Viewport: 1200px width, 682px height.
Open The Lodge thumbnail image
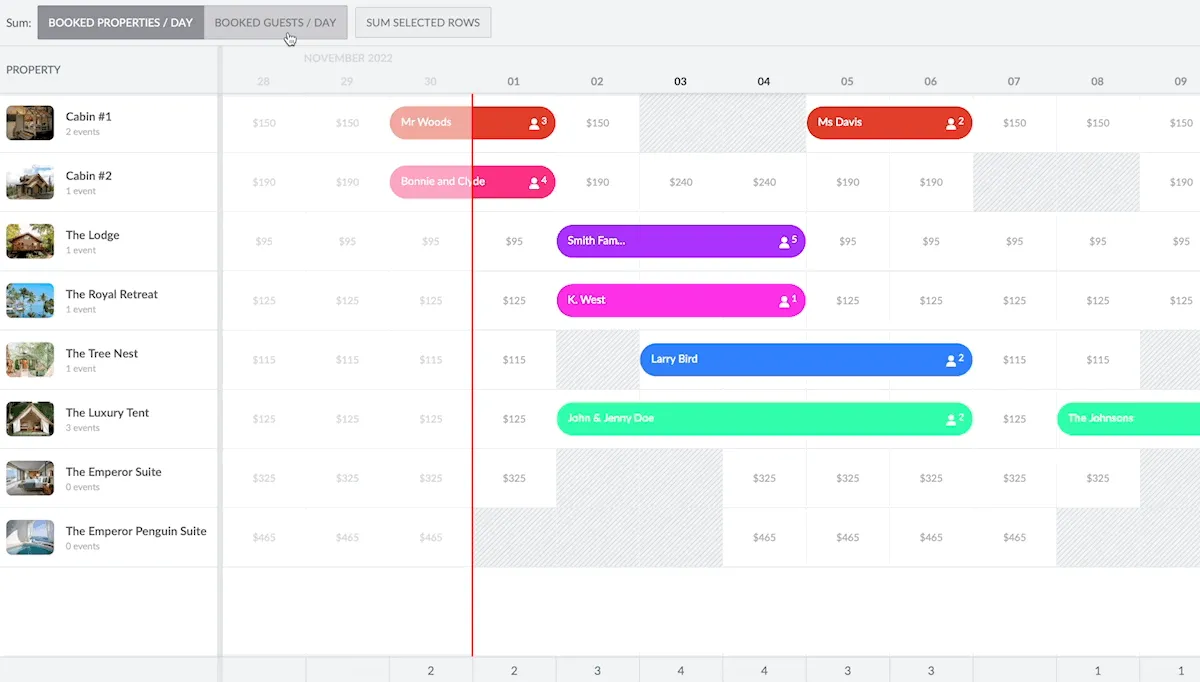pos(30,241)
